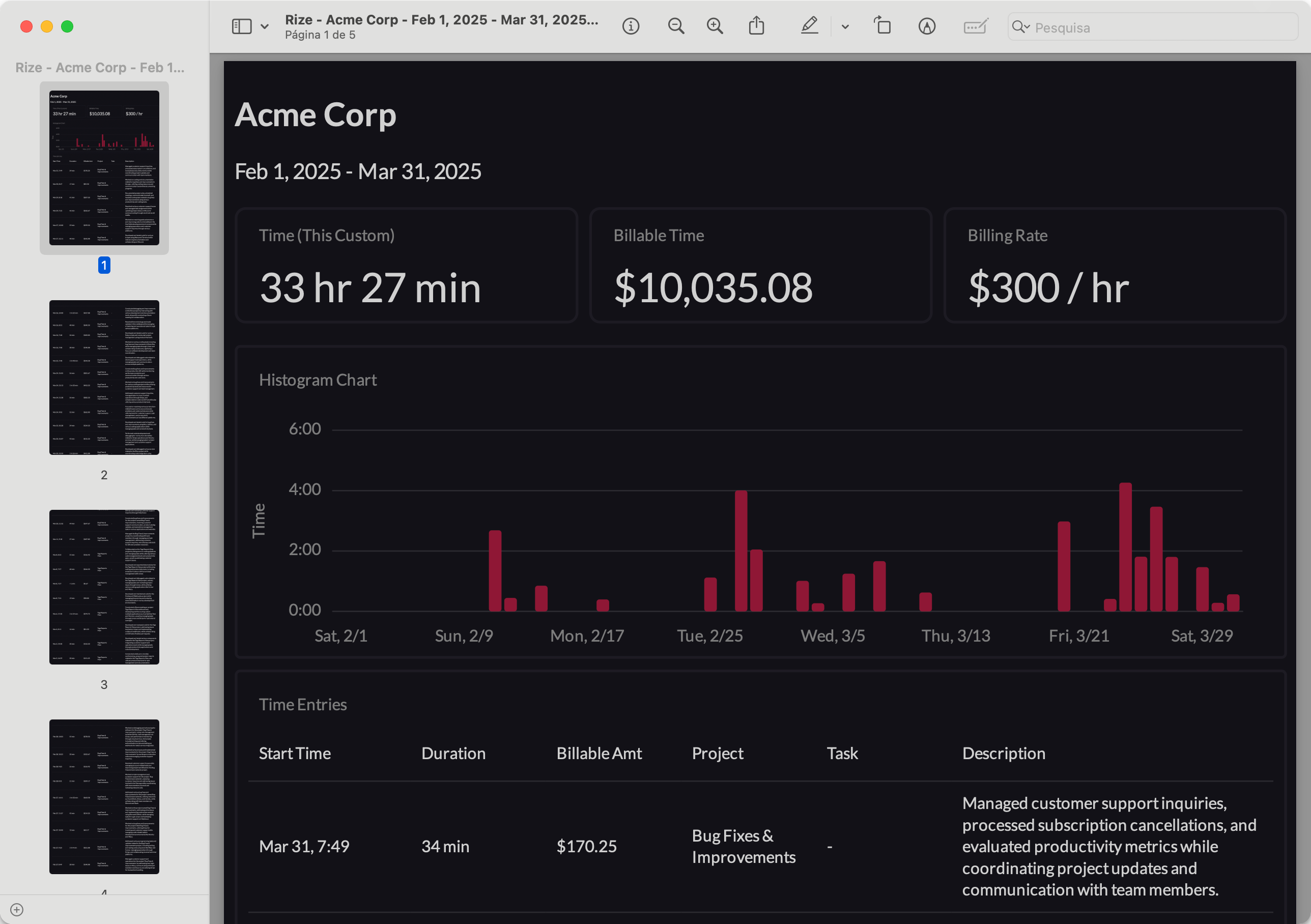This screenshot has width=1311, height=924.
Task: Click the 34 min duration cell
Action: tap(445, 846)
